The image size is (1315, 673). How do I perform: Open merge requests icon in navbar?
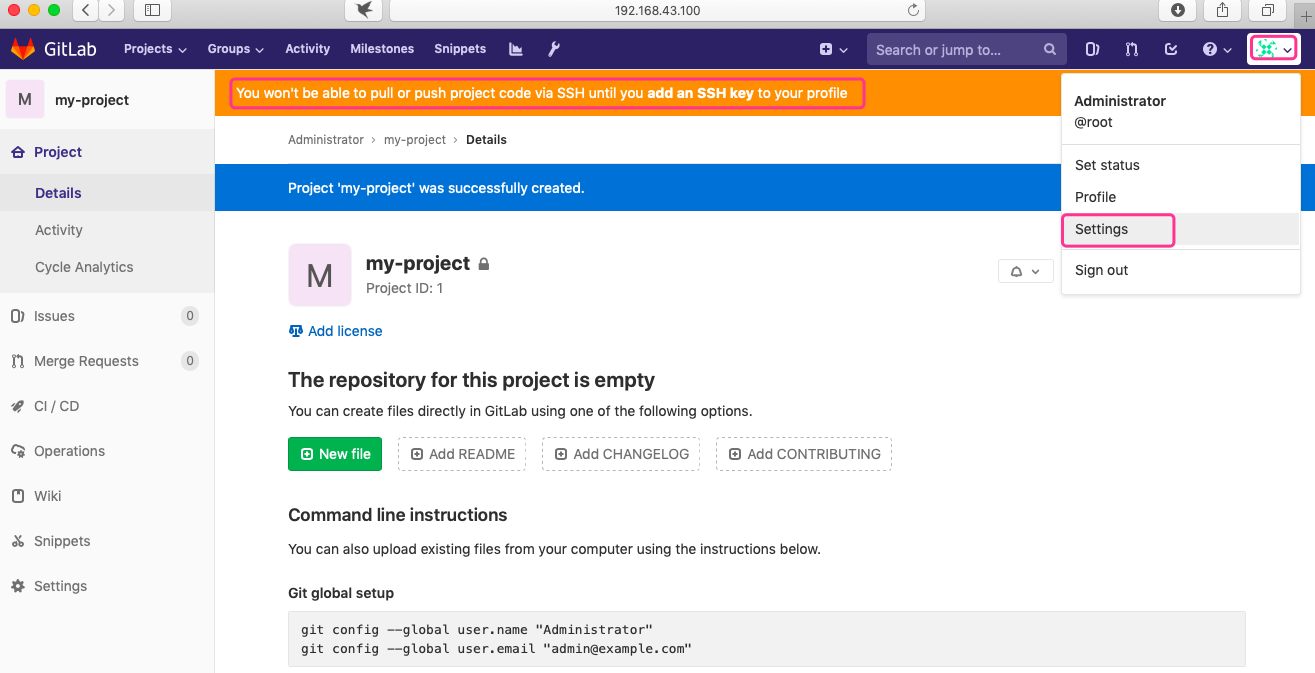[x=1131, y=49]
